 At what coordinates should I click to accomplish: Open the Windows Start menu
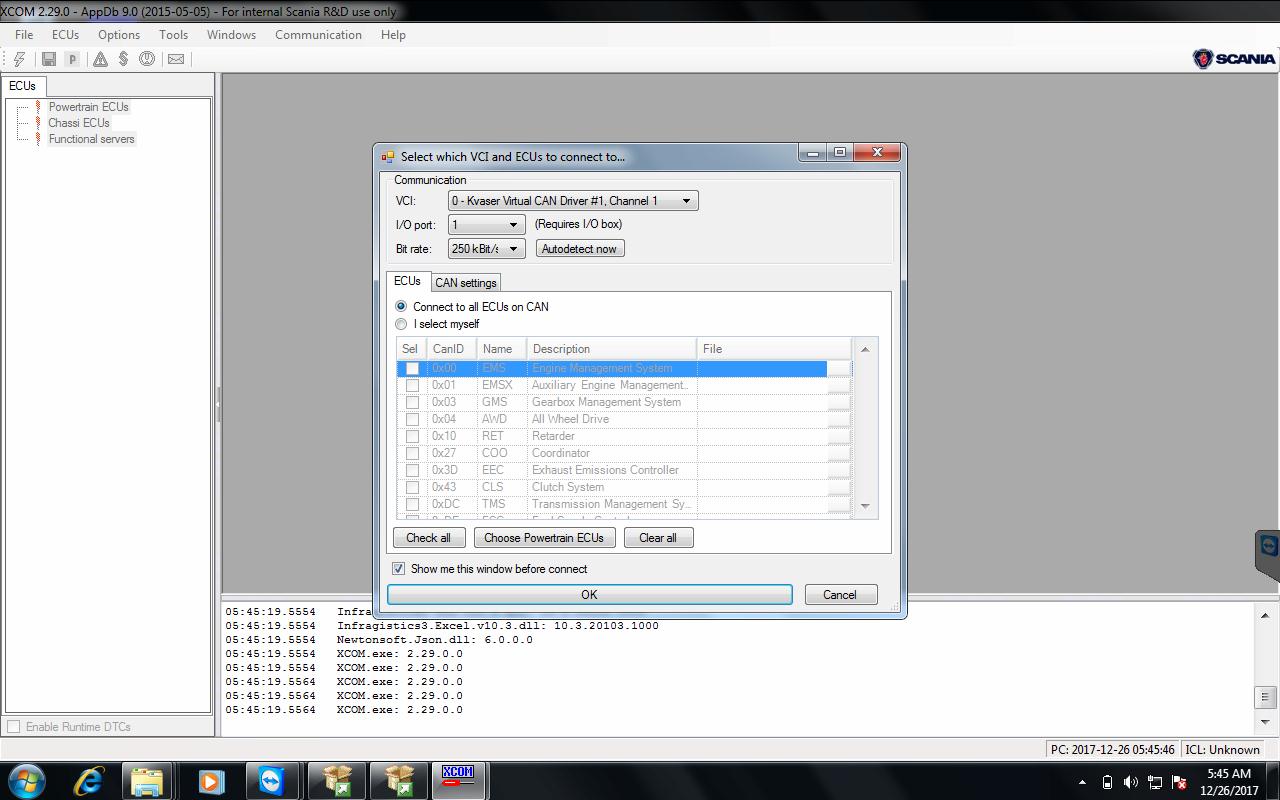pyautogui.click(x=27, y=780)
